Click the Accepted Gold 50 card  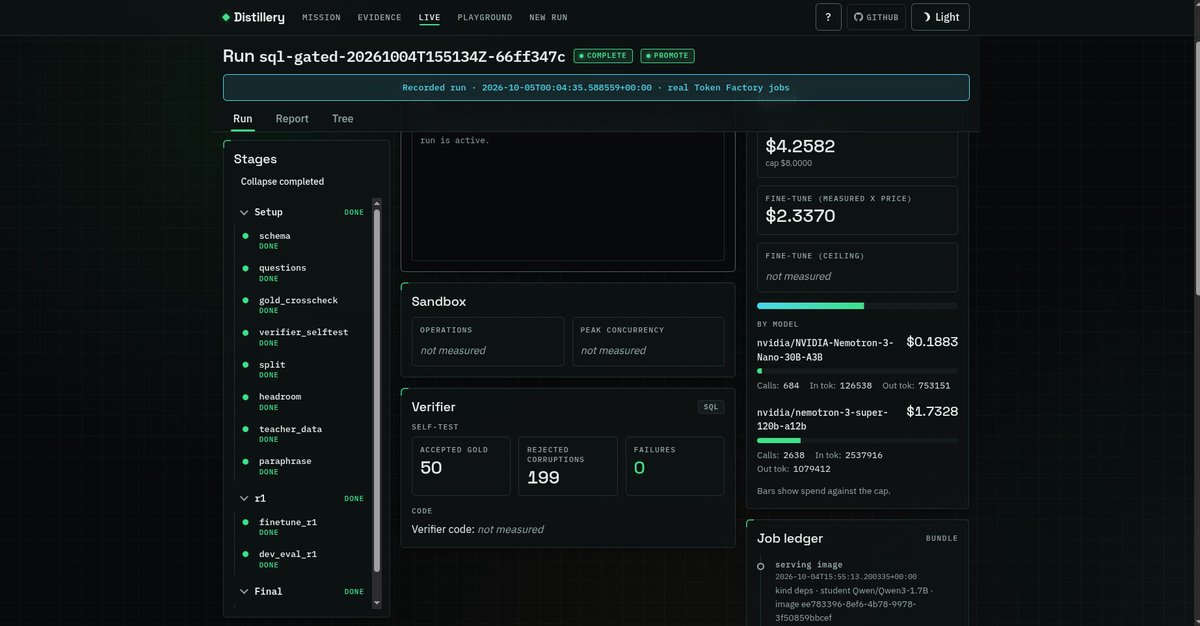(461, 466)
